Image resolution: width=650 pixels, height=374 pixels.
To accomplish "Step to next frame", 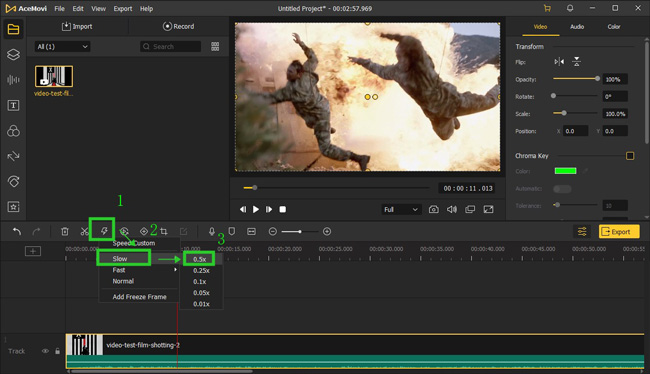I will click(269, 209).
